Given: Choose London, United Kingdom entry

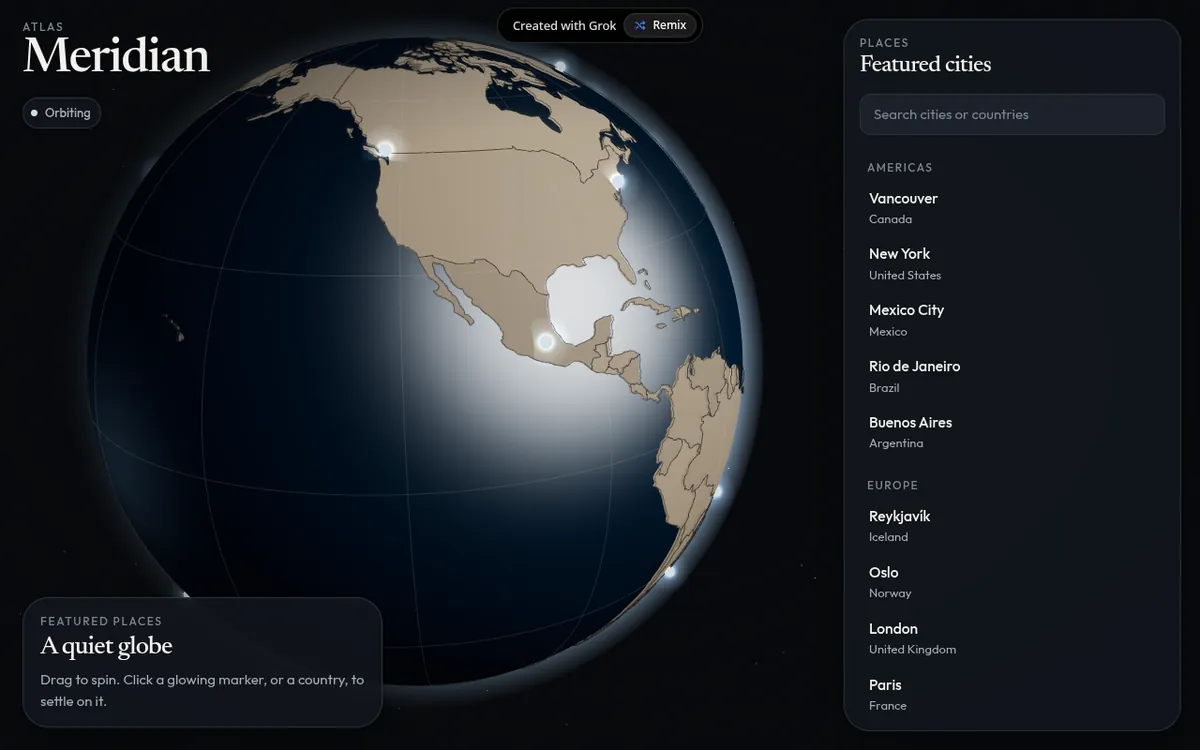Looking at the screenshot, I should pyautogui.click(x=1012, y=638).
